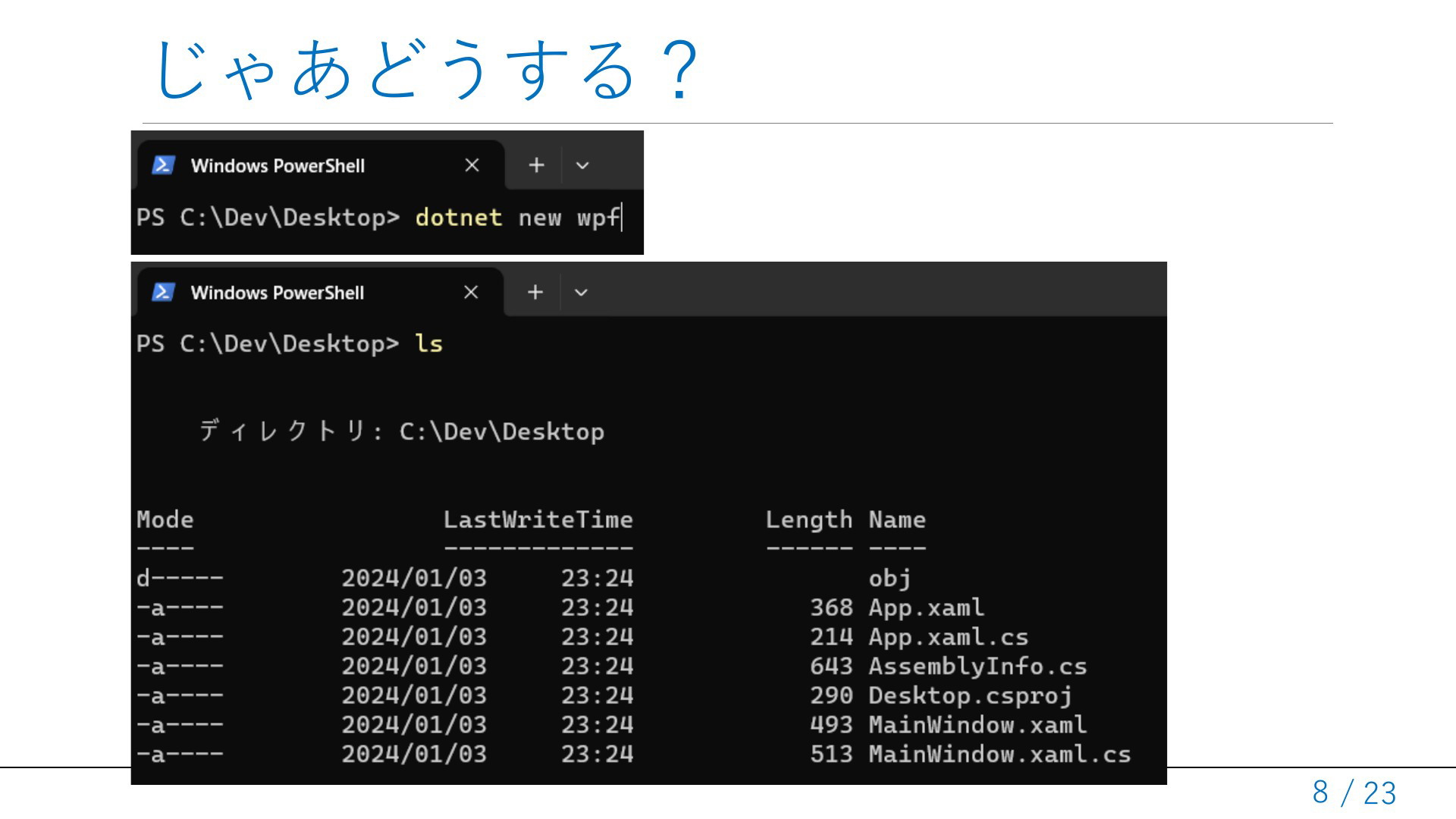
Task: Click the 'Desktop.csproj' file name
Action: (971, 696)
